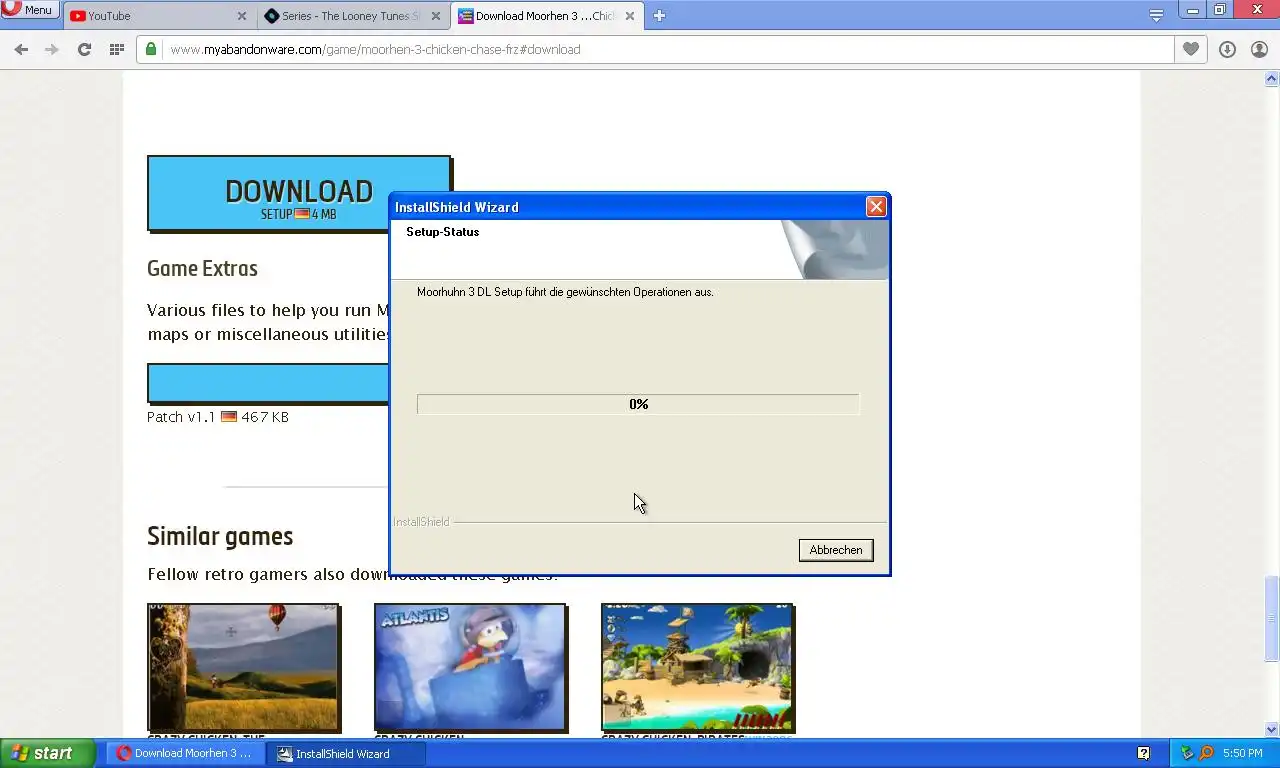Screen dimensions: 1280x768
Task: Click the Setup-Status header text
Action: 442,232
